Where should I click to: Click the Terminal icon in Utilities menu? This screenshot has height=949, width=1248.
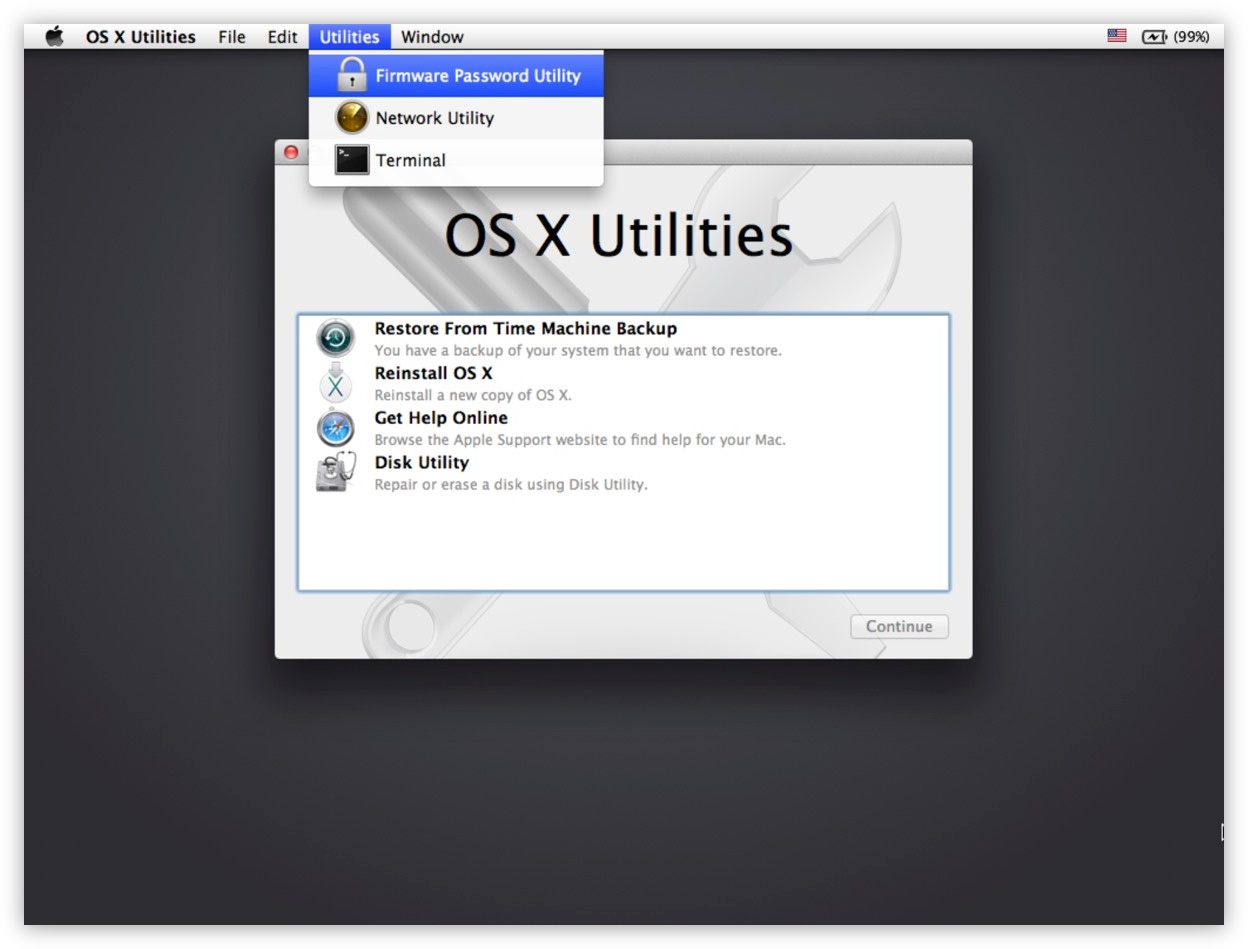point(352,160)
